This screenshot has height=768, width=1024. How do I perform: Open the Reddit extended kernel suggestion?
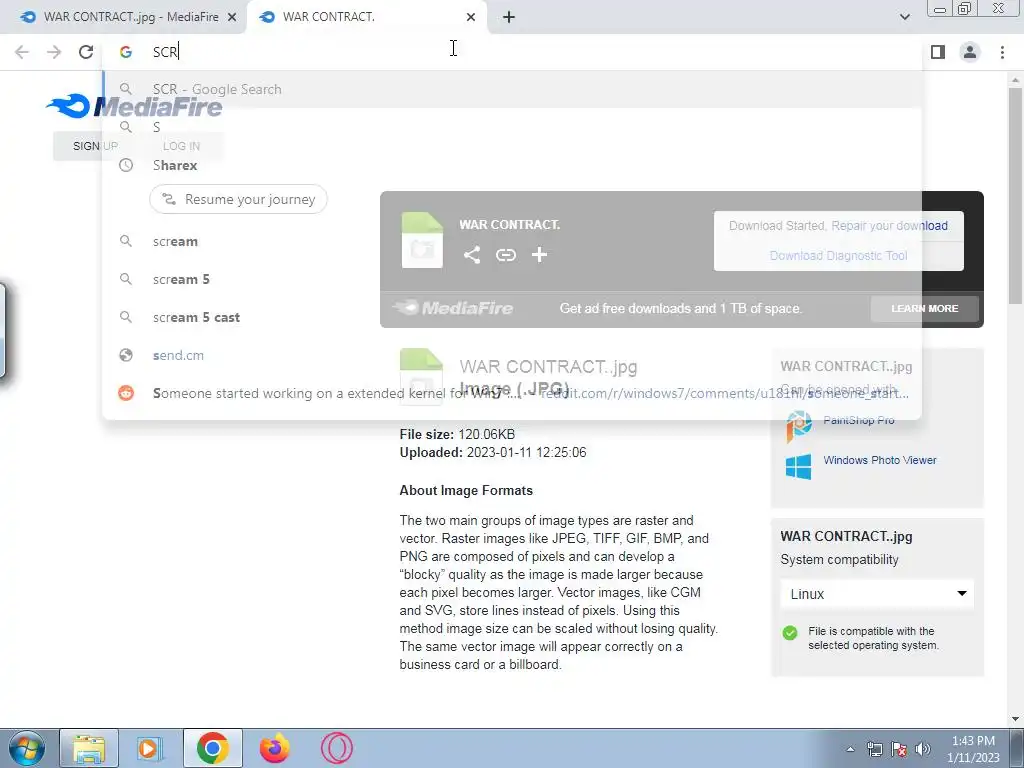(512, 392)
